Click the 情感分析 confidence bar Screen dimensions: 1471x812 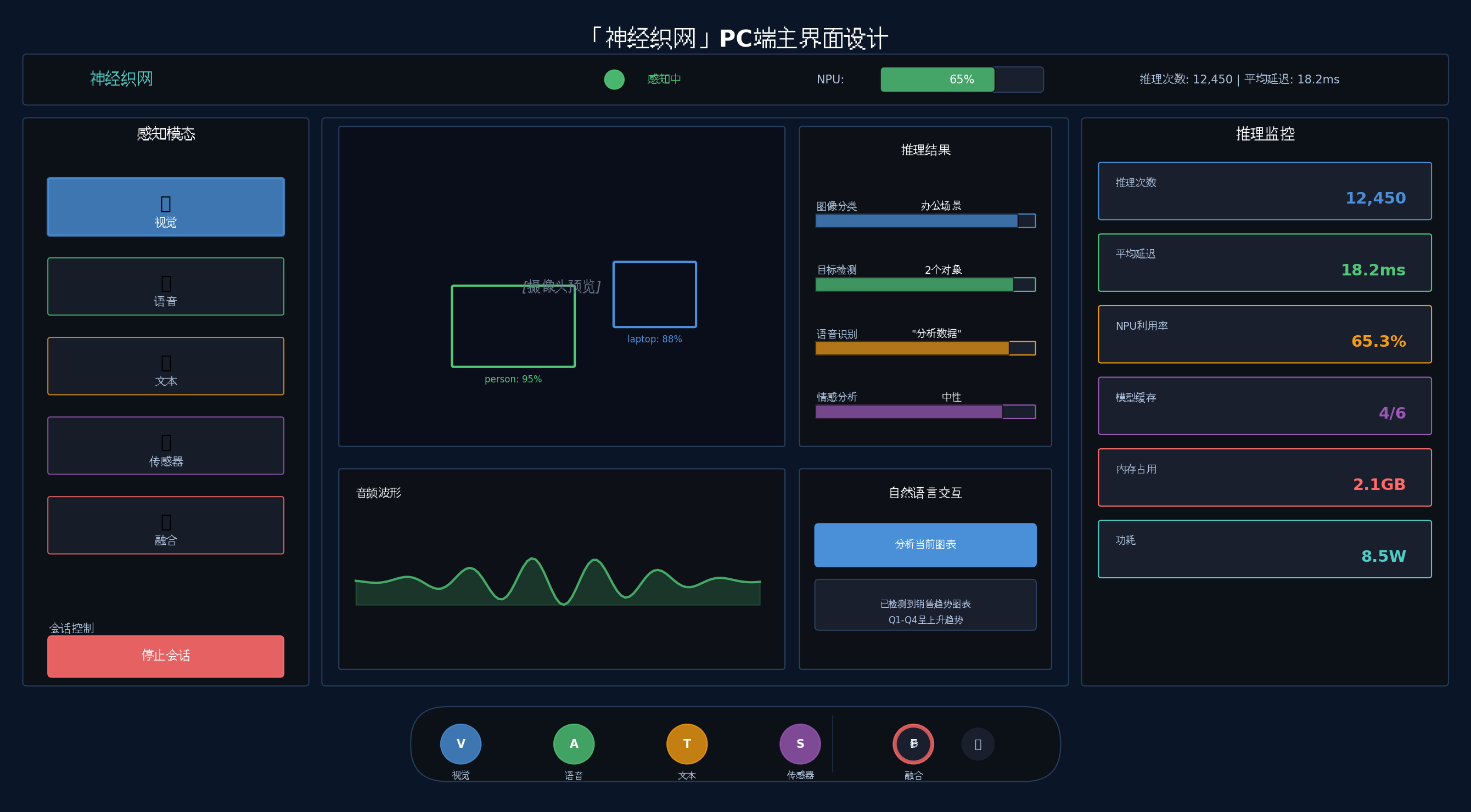(925, 411)
